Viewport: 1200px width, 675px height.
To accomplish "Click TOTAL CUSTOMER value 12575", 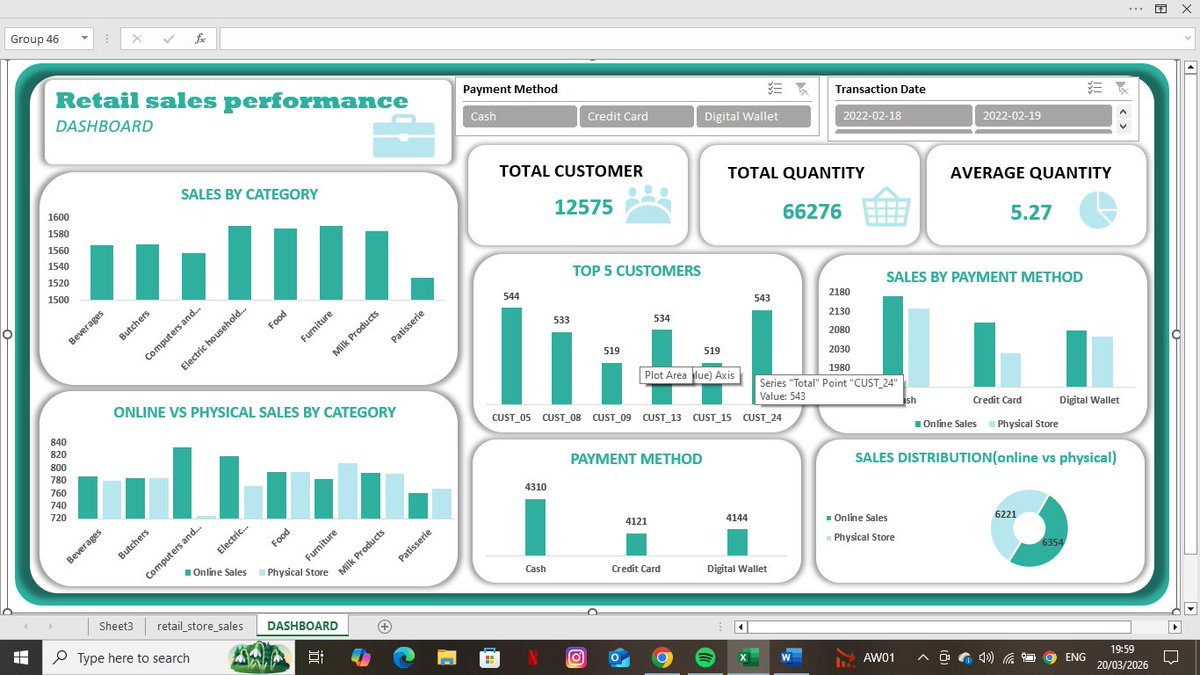I will [585, 206].
